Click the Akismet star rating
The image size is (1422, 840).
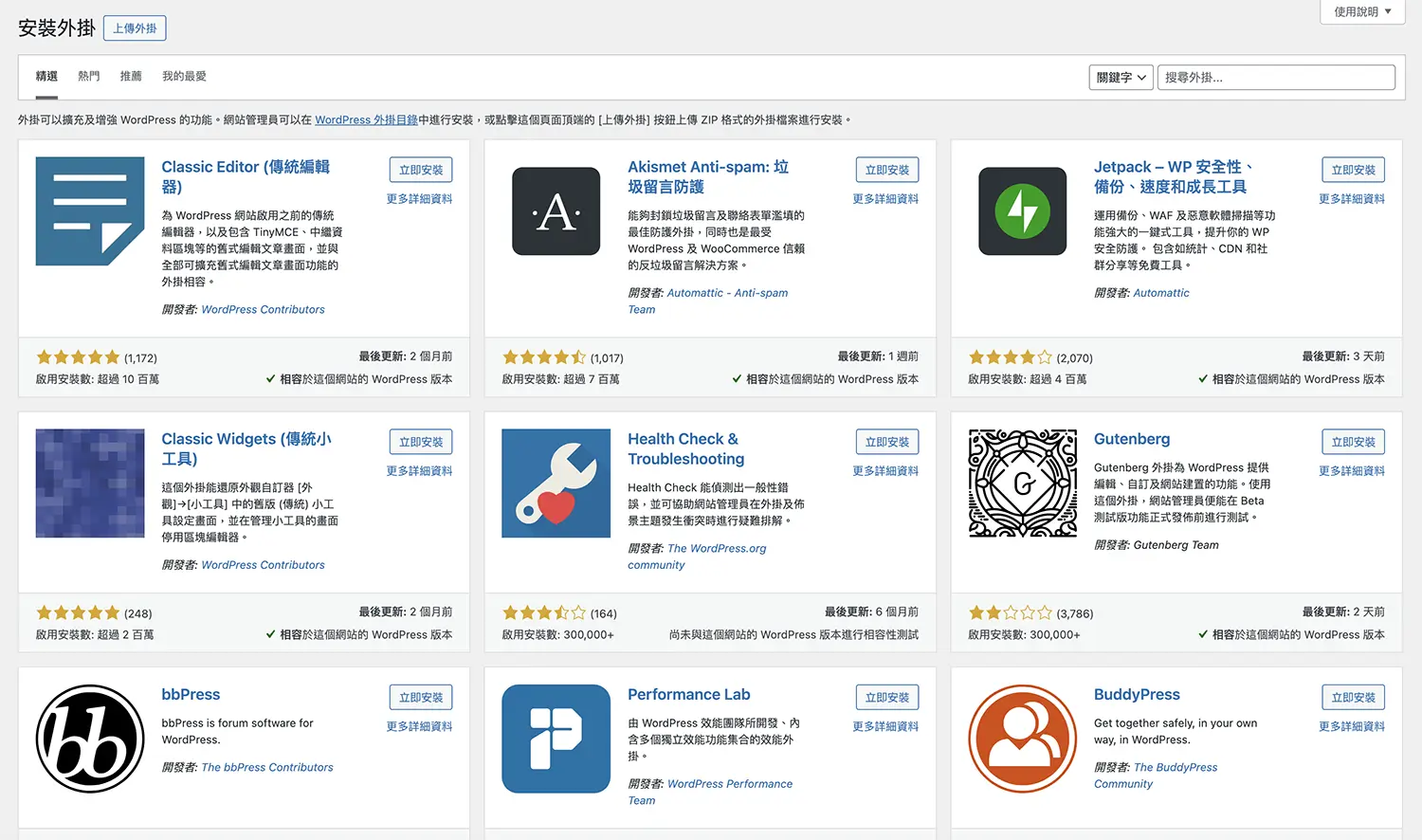point(544,357)
